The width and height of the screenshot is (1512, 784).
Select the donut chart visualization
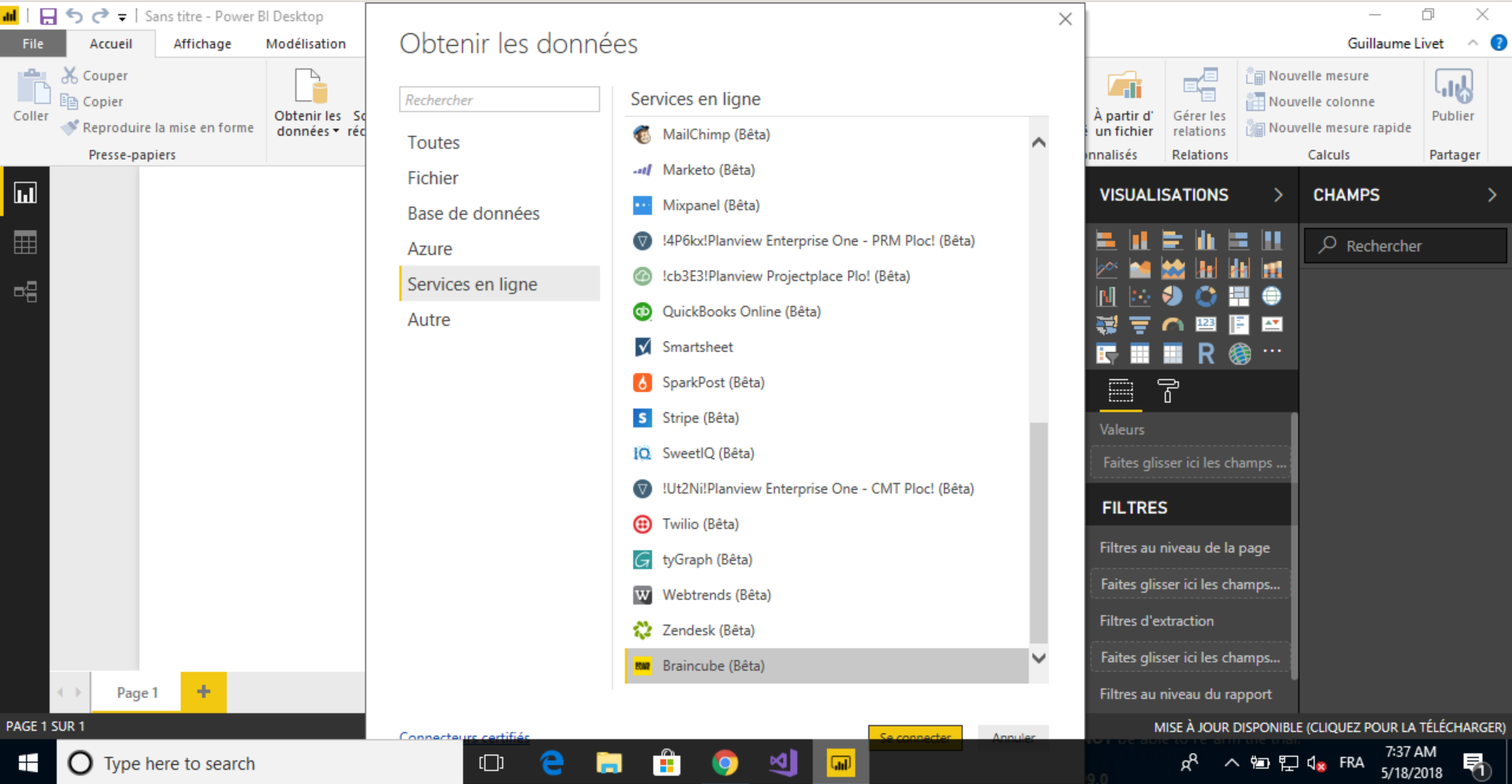click(1206, 296)
